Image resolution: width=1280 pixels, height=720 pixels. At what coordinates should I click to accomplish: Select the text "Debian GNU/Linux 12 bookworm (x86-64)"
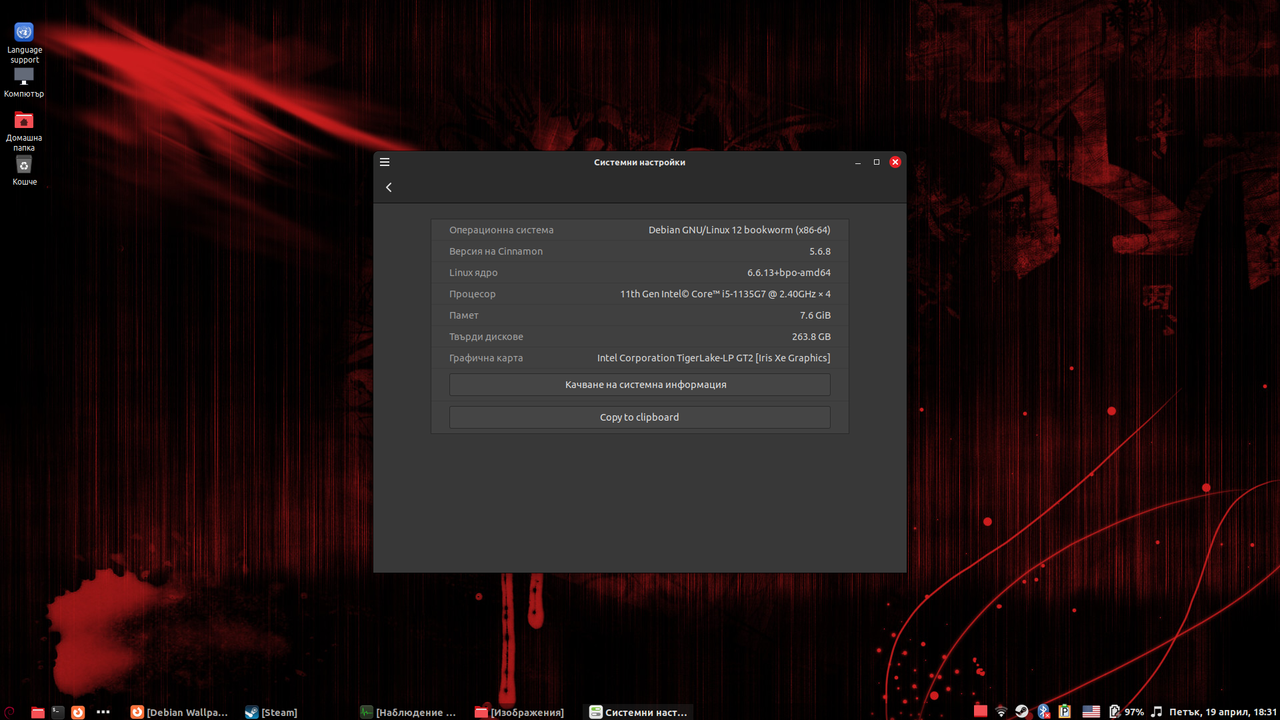coord(739,230)
